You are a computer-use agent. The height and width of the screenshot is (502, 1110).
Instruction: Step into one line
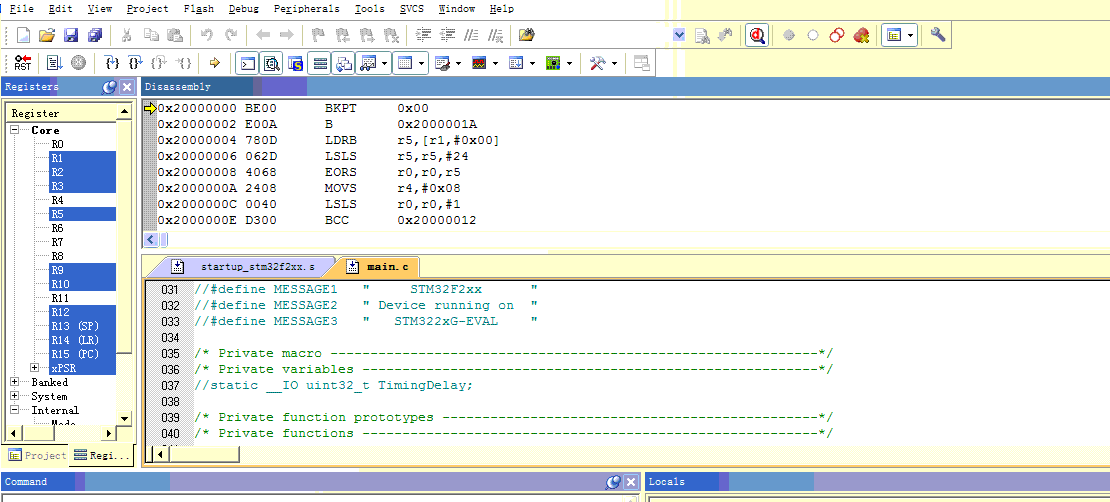[x=111, y=63]
